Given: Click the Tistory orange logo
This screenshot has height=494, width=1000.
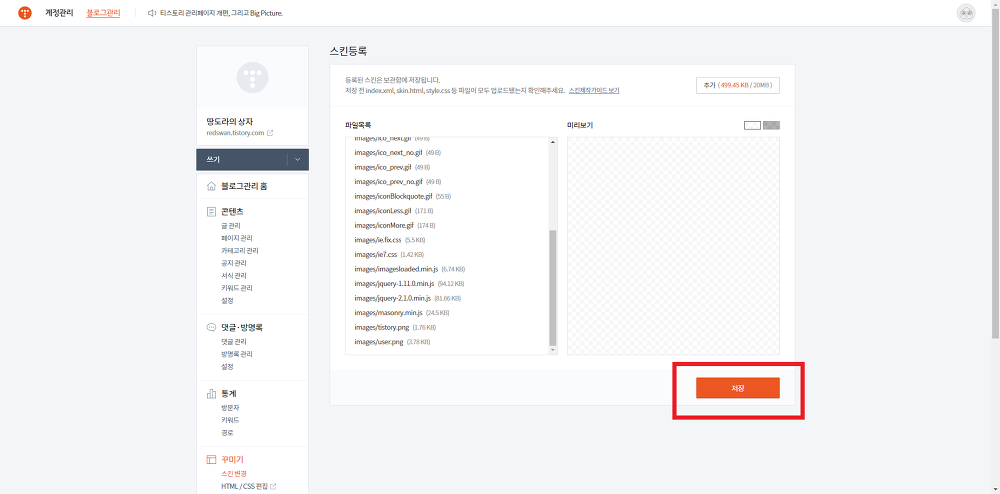Looking at the screenshot, I should tap(25, 13).
